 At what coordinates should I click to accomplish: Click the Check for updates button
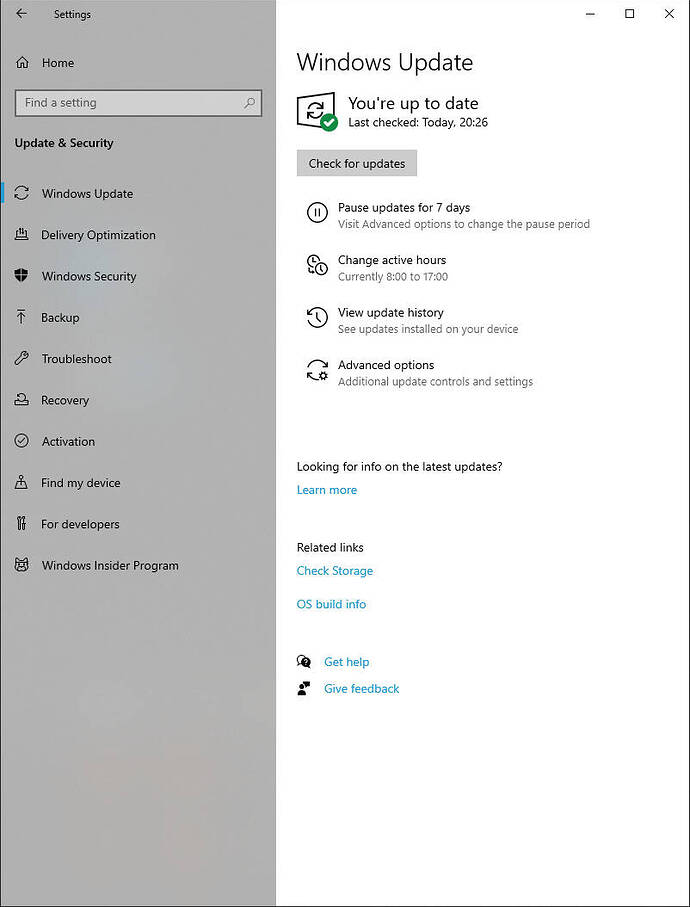357,163
